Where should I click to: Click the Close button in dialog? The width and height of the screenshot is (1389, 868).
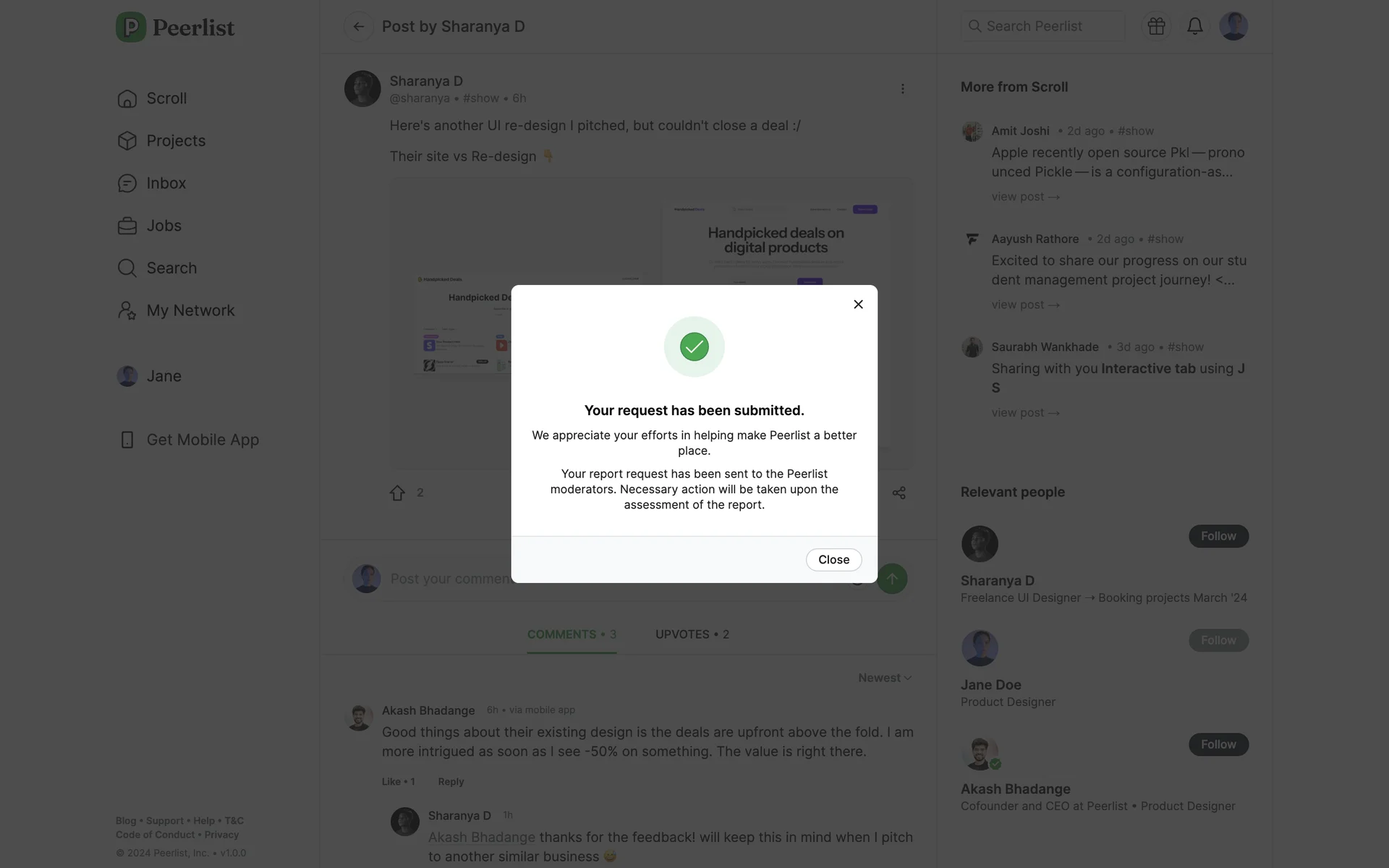click(833, 560)
